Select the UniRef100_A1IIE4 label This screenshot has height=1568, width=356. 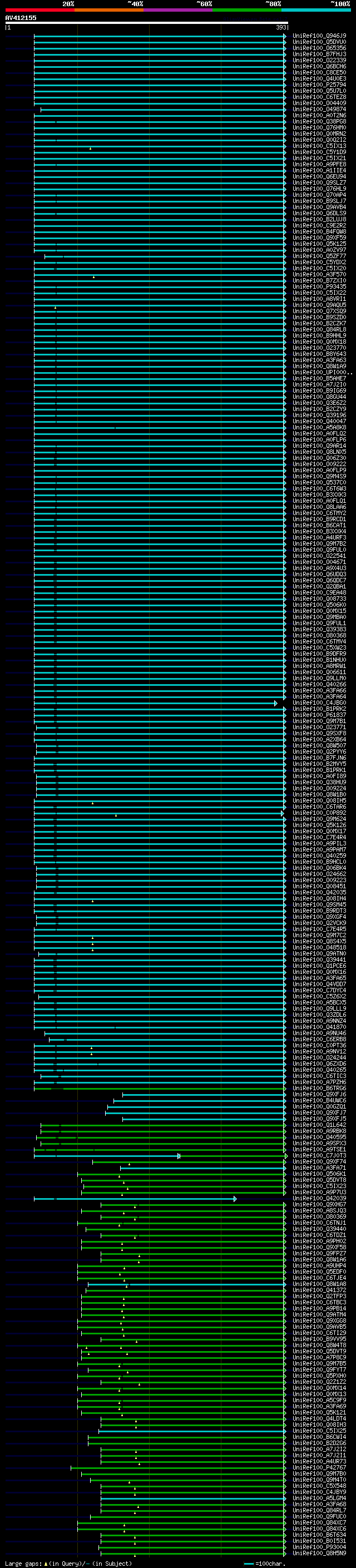319,170
